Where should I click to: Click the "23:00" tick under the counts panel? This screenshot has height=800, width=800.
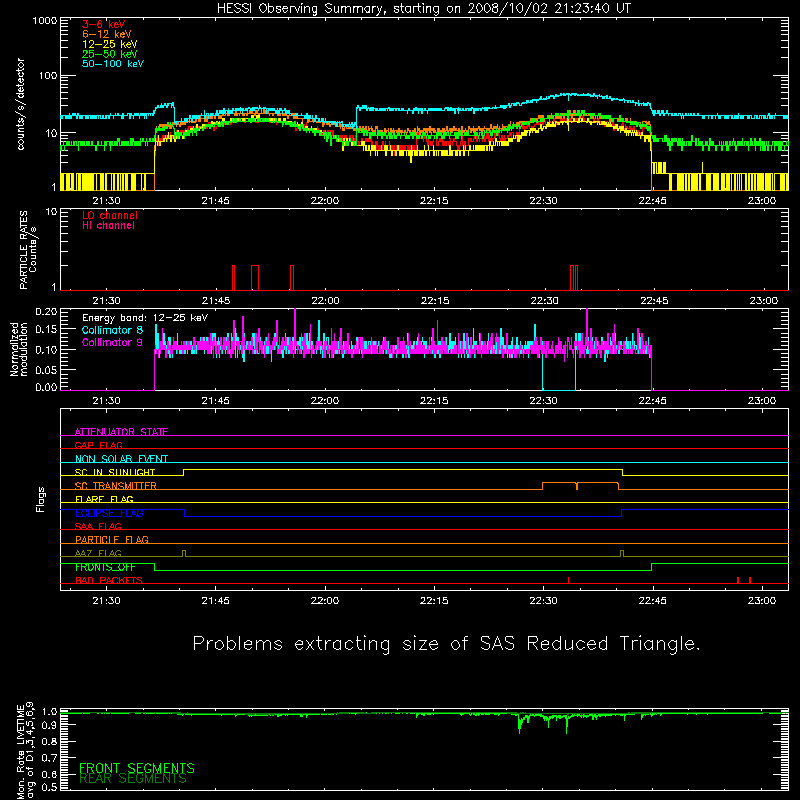coord(762,201)
